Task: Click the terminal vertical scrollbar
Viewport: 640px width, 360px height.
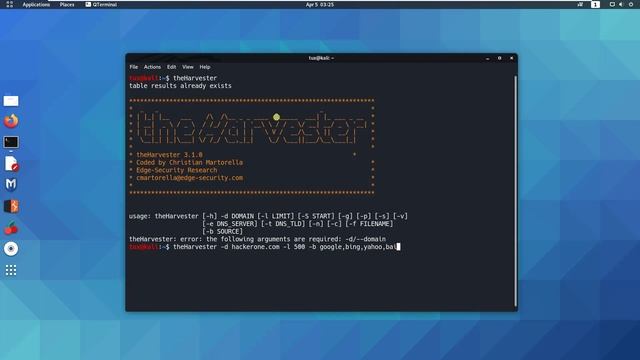Action: [x=516, y=191]
